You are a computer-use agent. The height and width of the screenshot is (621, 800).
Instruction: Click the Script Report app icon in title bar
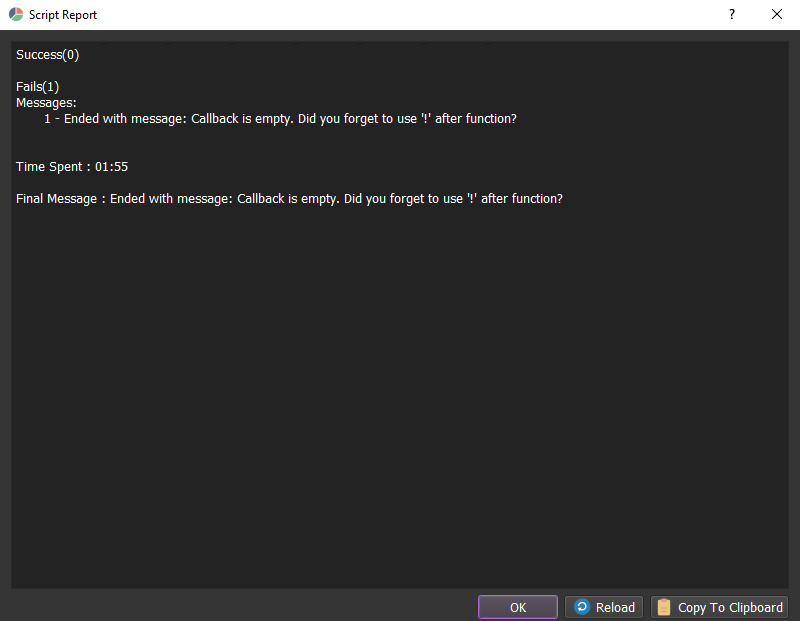click(x=15, y=15)
